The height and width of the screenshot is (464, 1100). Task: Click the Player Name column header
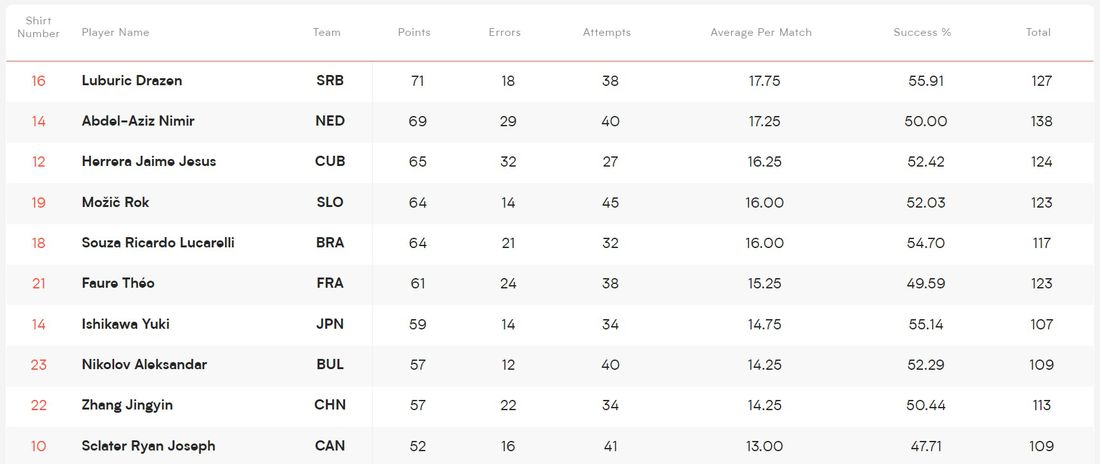(116, 32)
